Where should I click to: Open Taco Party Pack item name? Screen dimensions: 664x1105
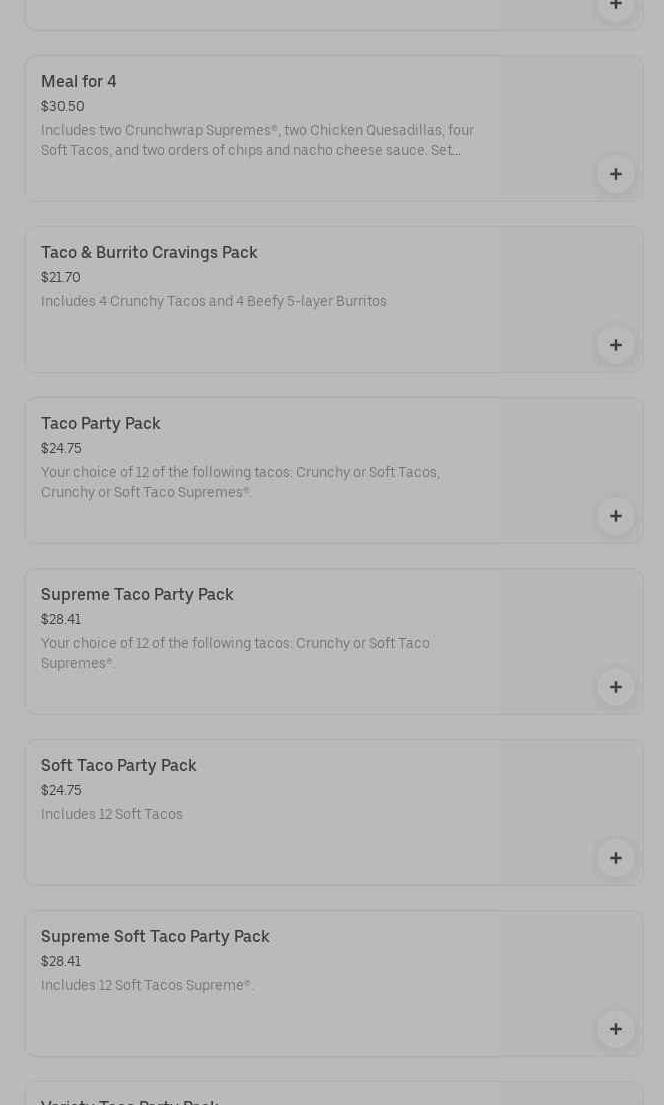(x=101, y=424)
